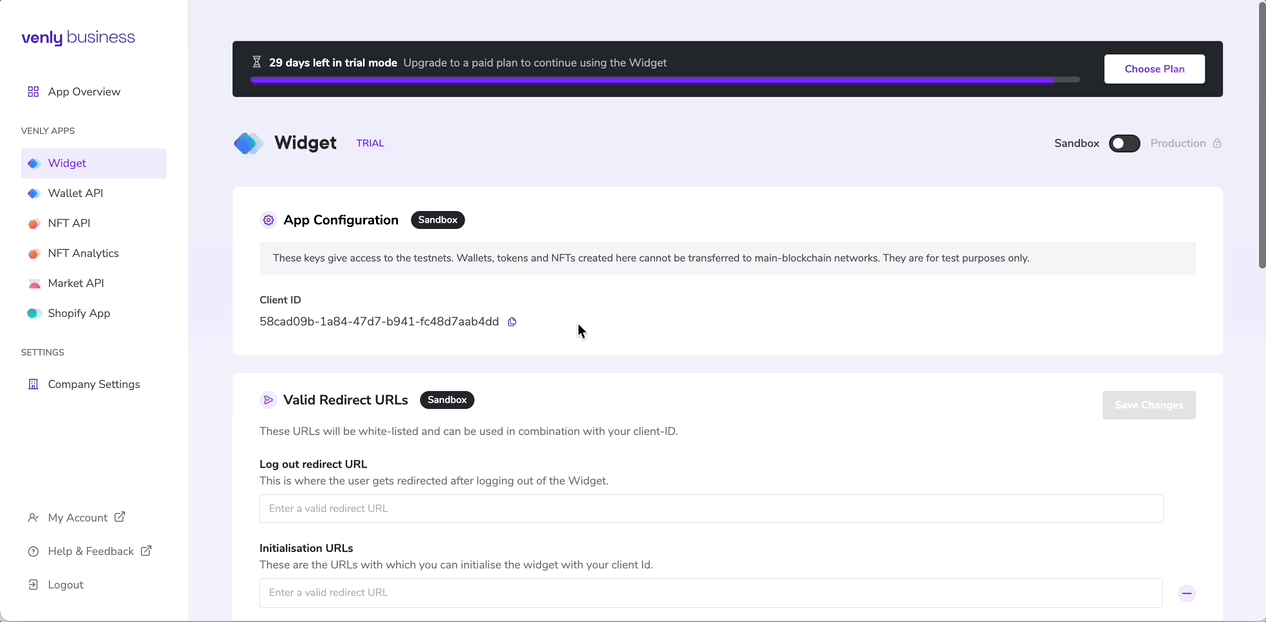Click the Company Settings building icon
Image resolution: width=1266 pixels, height=622 pixels.
tap(33, 384)
